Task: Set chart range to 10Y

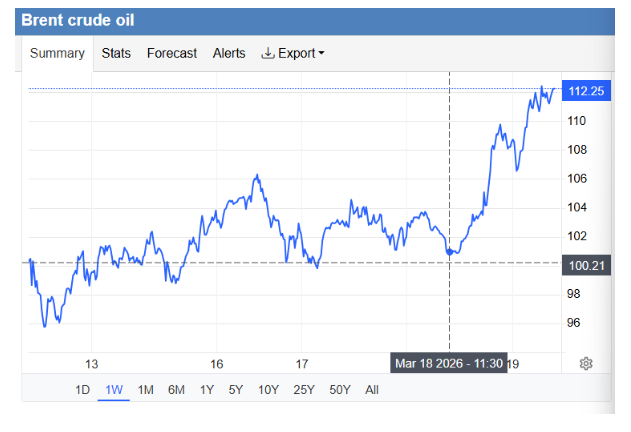Action: 268,390
